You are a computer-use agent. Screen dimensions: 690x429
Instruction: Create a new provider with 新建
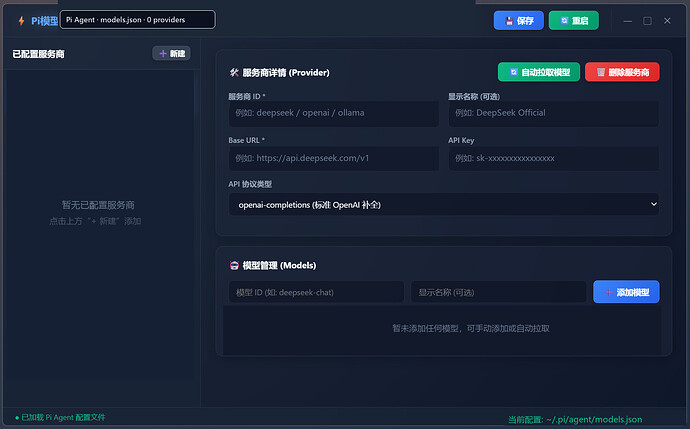click(172, 54)
